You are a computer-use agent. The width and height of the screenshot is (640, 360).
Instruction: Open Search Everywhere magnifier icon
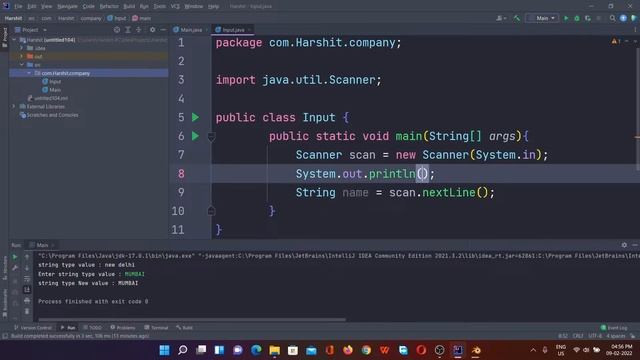coord(612,18)
